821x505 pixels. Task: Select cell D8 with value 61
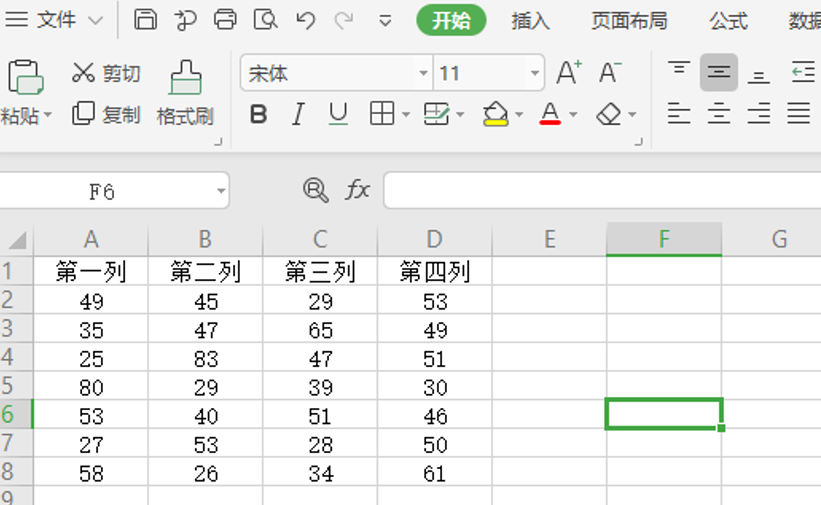(435, 473)
